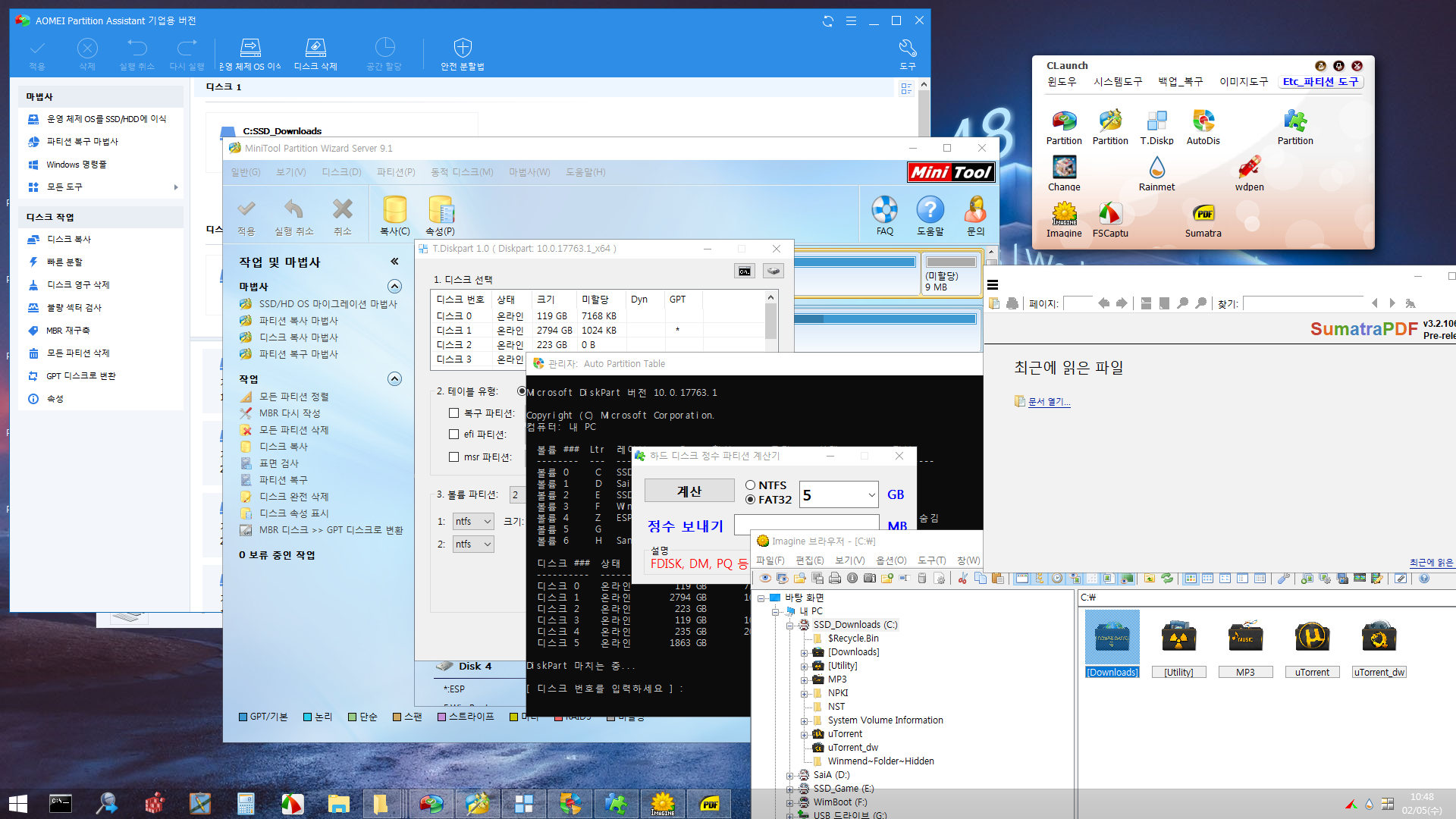
Task: Open the command prompt taskbar icon
Action: [x=61, y=804]
